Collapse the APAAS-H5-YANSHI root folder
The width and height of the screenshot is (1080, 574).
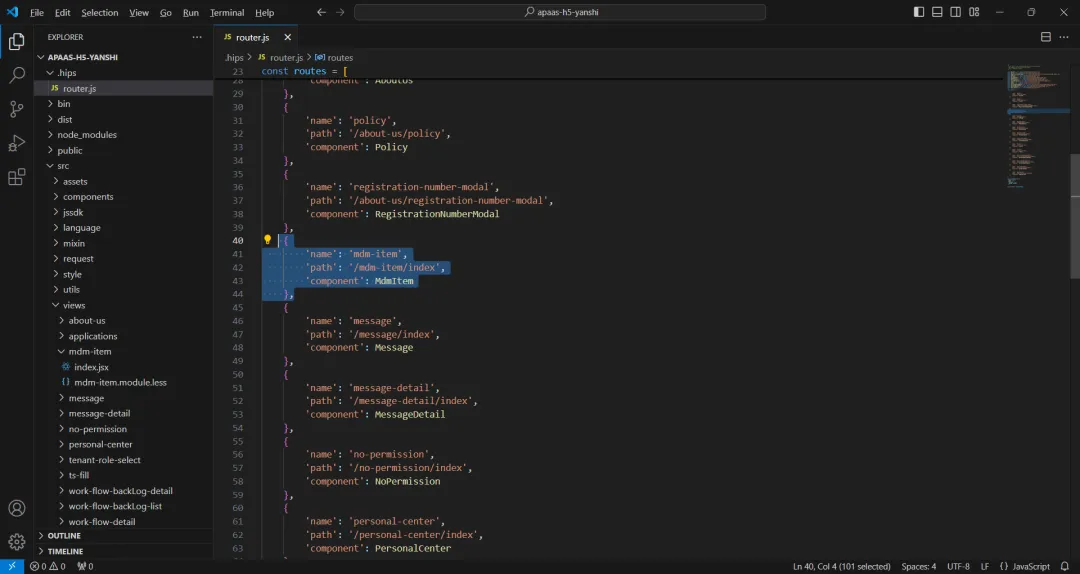tap(123, 57)
